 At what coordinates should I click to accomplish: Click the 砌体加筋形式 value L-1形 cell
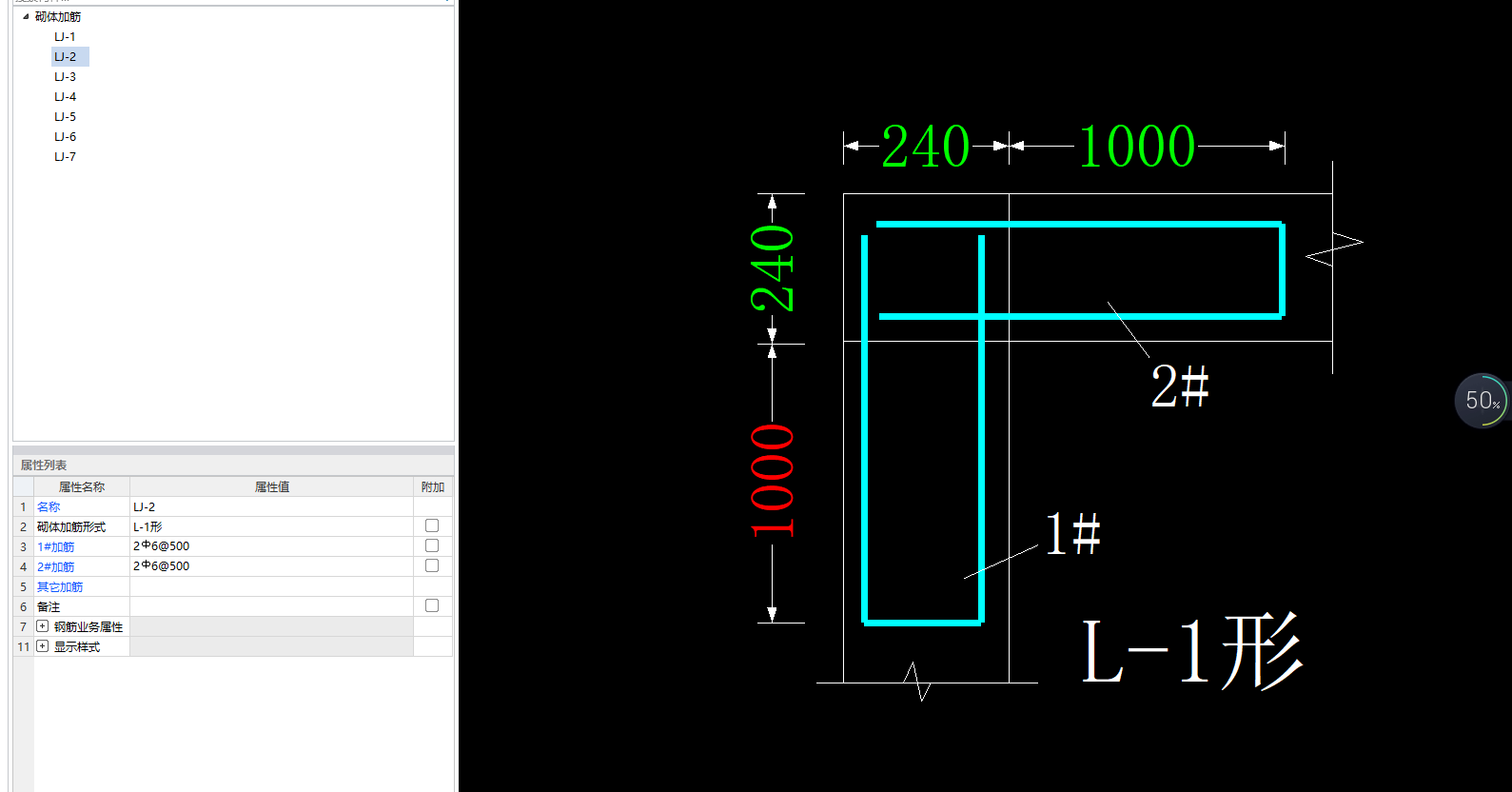(x=271, y=527)
